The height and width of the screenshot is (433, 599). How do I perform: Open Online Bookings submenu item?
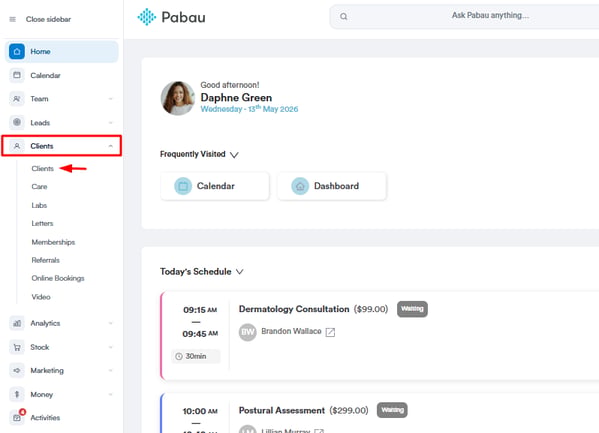tap(58, 278)
